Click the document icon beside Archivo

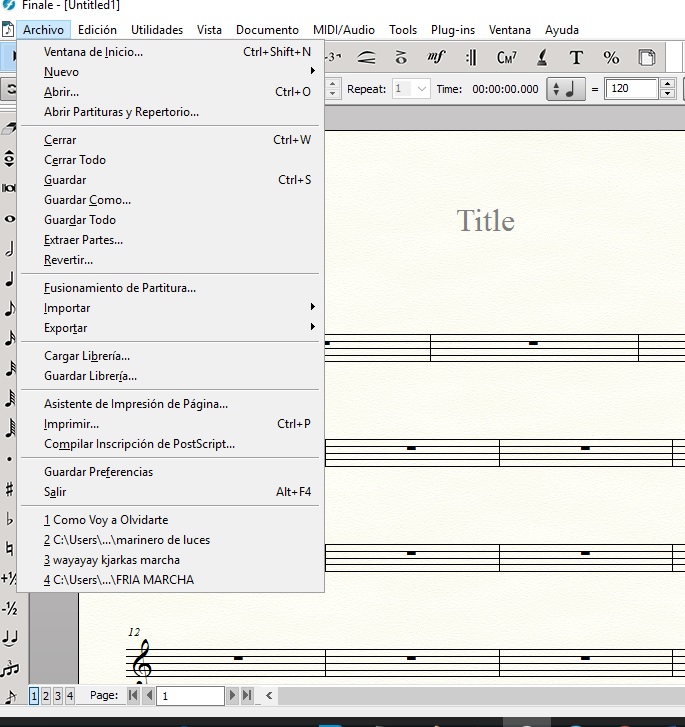coord(8,29)
